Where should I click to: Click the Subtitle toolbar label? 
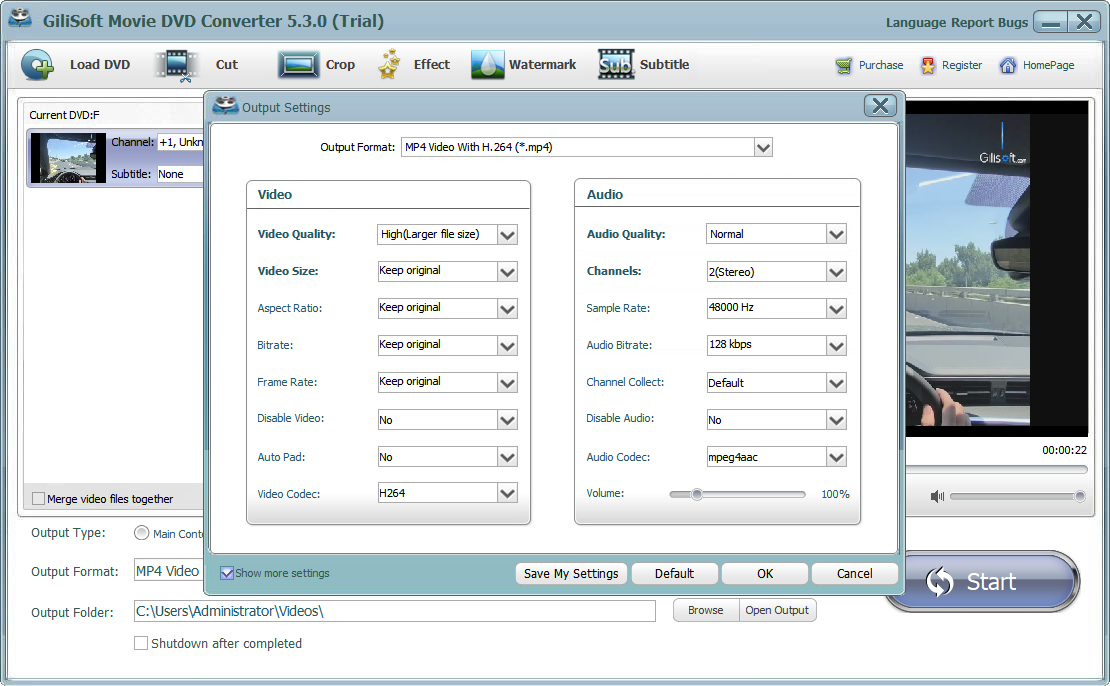(664, 64)
